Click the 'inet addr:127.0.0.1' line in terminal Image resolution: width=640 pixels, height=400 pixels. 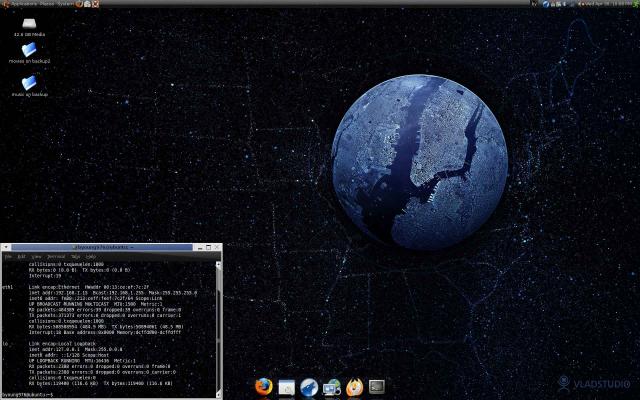pos(76,350)
